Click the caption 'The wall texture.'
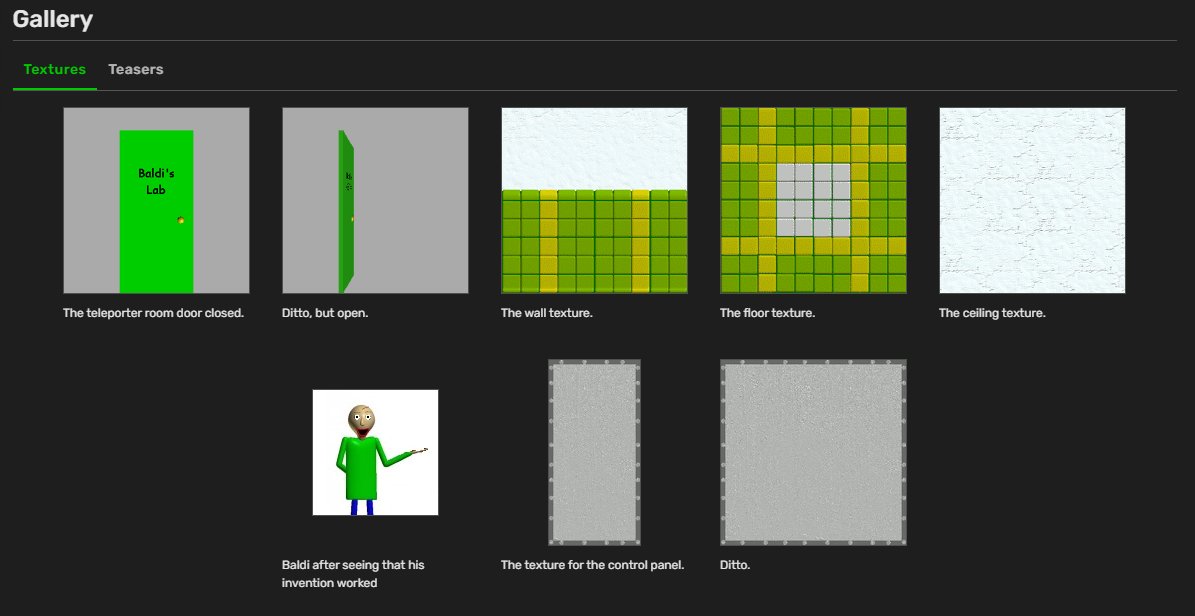1195x616 pixels. (546, 313)
